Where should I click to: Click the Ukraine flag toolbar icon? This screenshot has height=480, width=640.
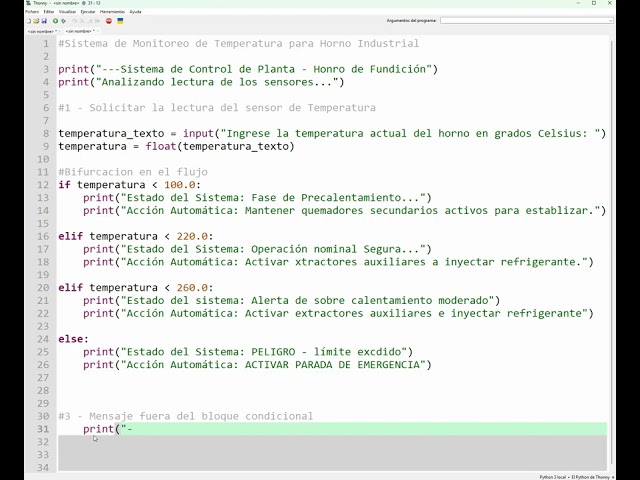(x=120, y=21)
